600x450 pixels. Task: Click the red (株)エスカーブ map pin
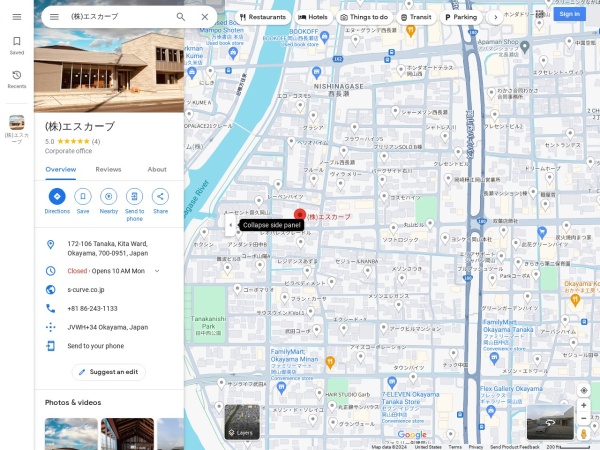click(x=300, y=215)
